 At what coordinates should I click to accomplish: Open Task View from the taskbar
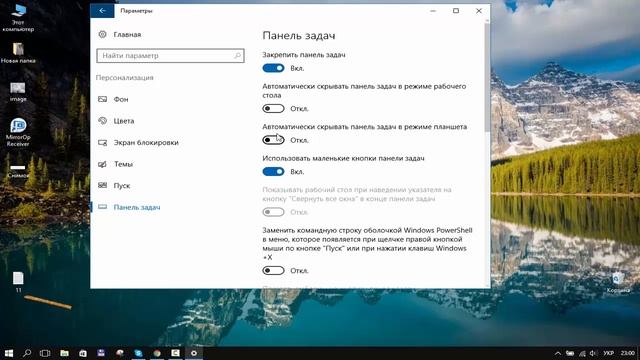point(45,353)
